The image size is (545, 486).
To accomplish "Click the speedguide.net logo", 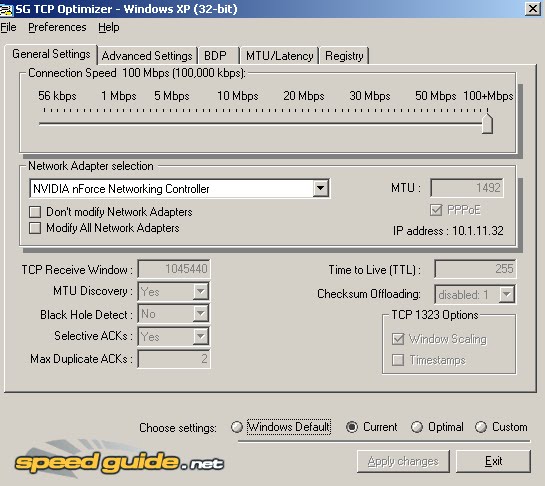I will (x=119, y=460).
